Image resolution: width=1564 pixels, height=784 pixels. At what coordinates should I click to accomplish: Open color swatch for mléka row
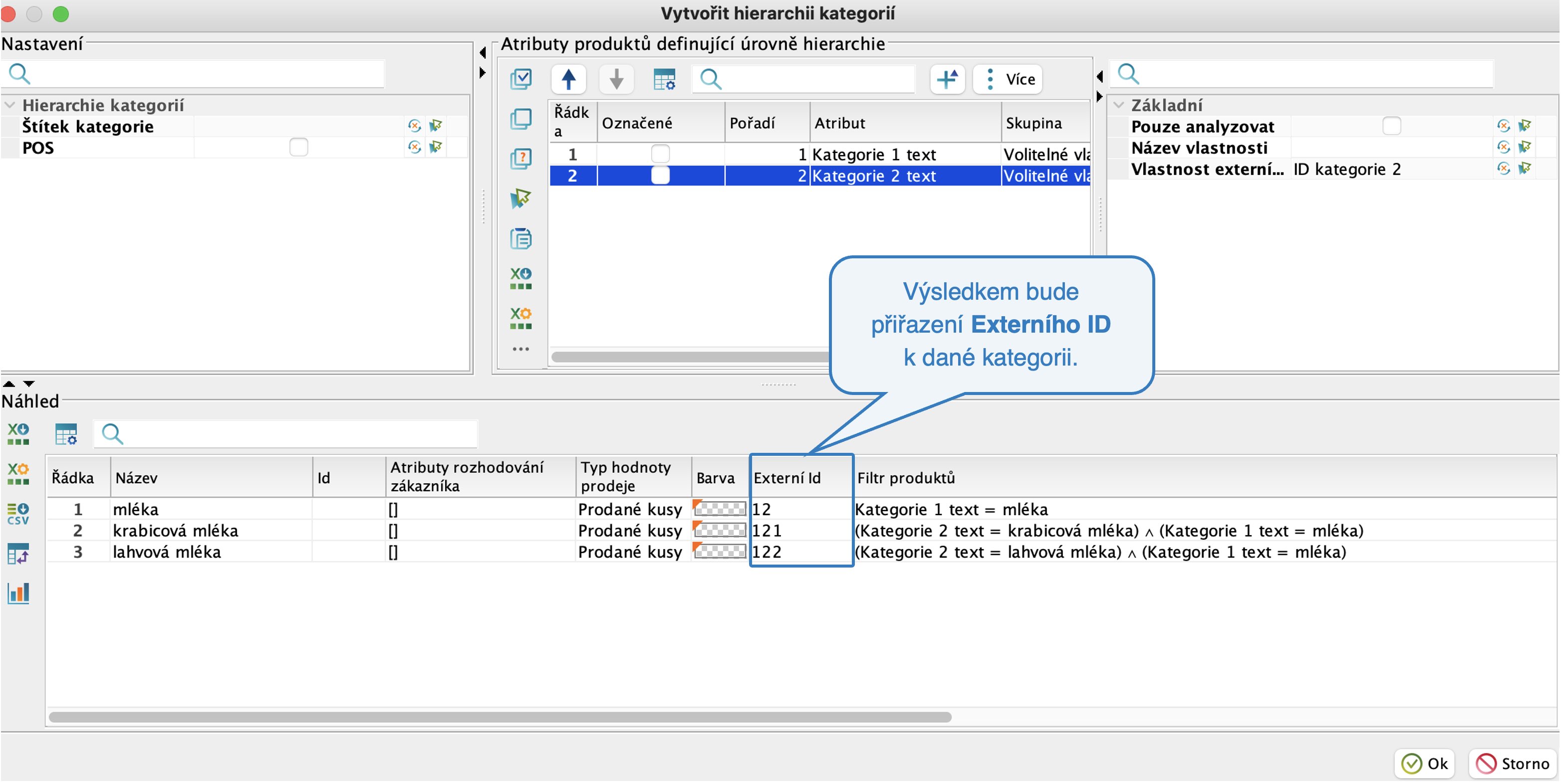click(720, 509)
